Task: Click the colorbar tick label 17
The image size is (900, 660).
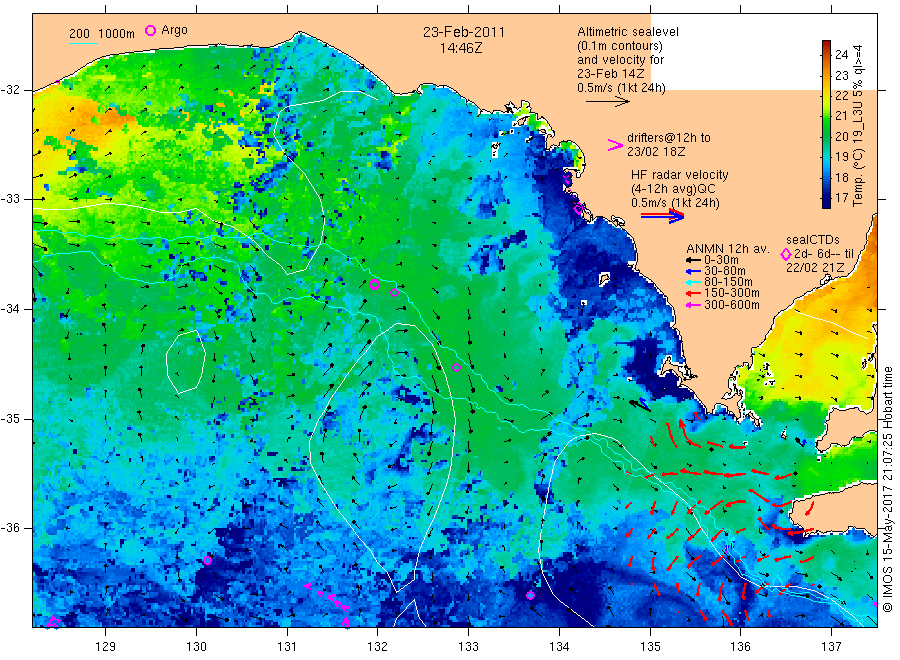Action: [841, 197]
